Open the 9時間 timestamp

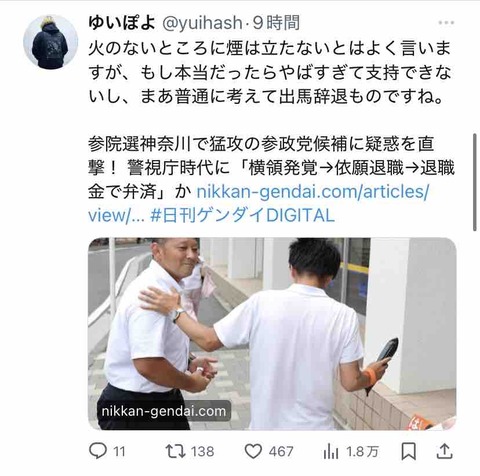click(276, 23)
